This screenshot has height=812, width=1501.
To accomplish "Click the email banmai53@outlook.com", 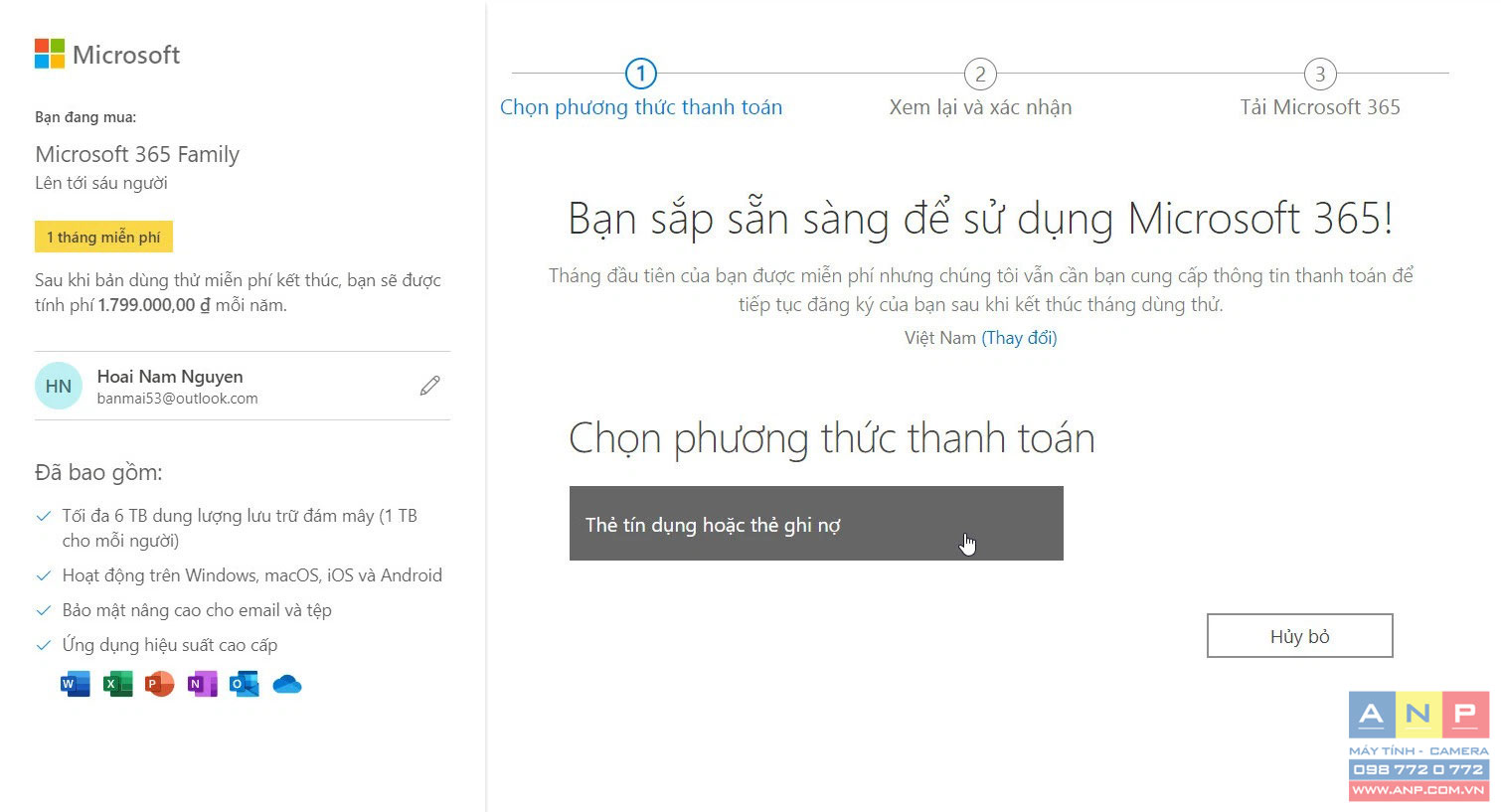I will 177,399.
